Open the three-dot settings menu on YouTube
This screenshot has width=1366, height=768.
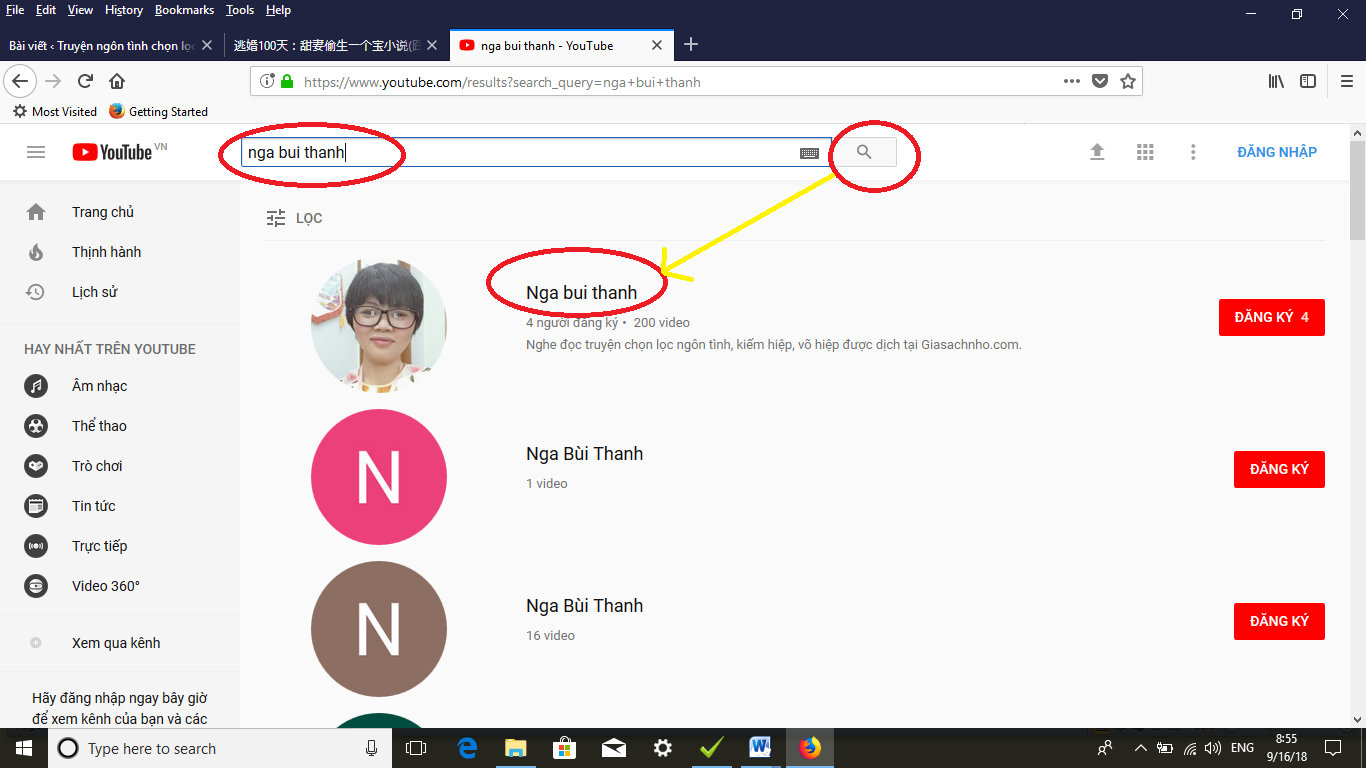[x=1193, y=152]
